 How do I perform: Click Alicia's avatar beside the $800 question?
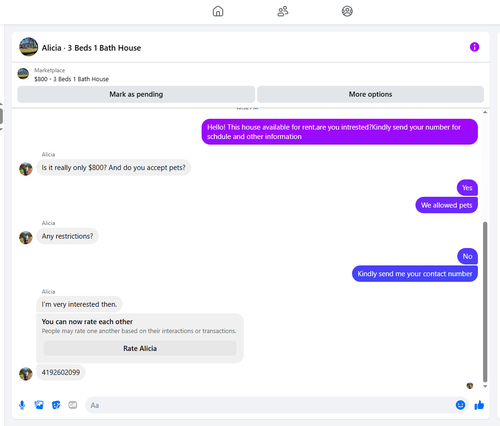pyautogui.click(x=26, y=169)
